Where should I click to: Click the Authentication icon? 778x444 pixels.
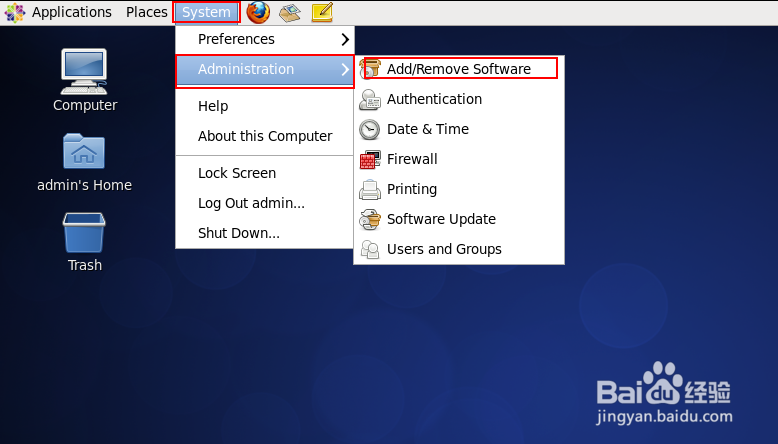[370, 99]
